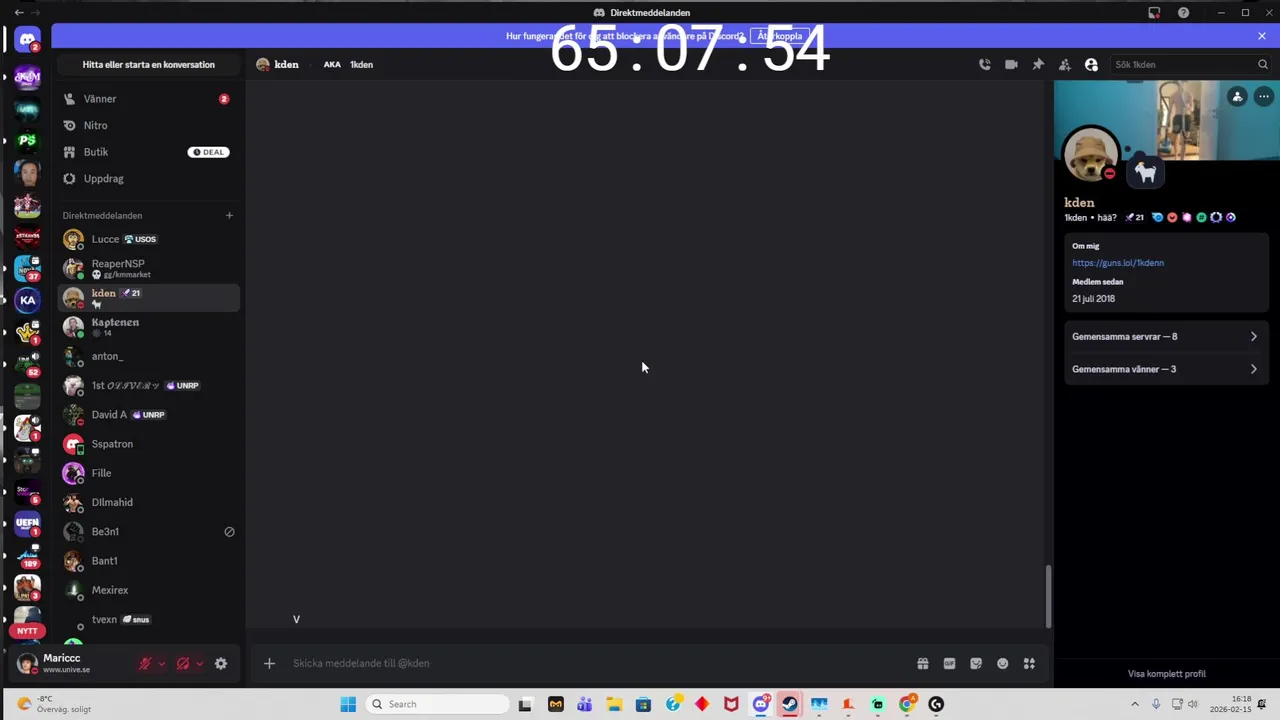Open the profile more options menu

tap(1264, 97)
